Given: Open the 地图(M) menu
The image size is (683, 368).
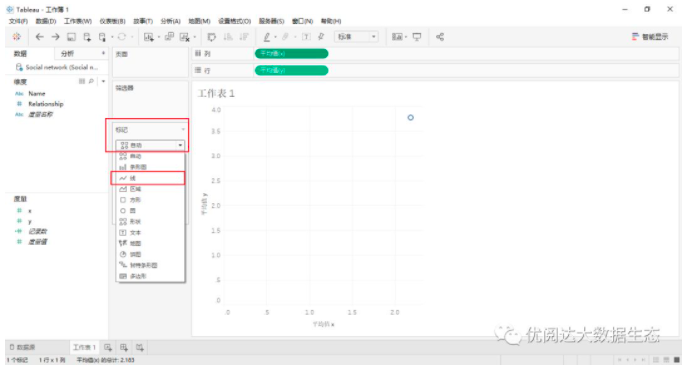Looking at the screenshot, I should tap(199, 21).
